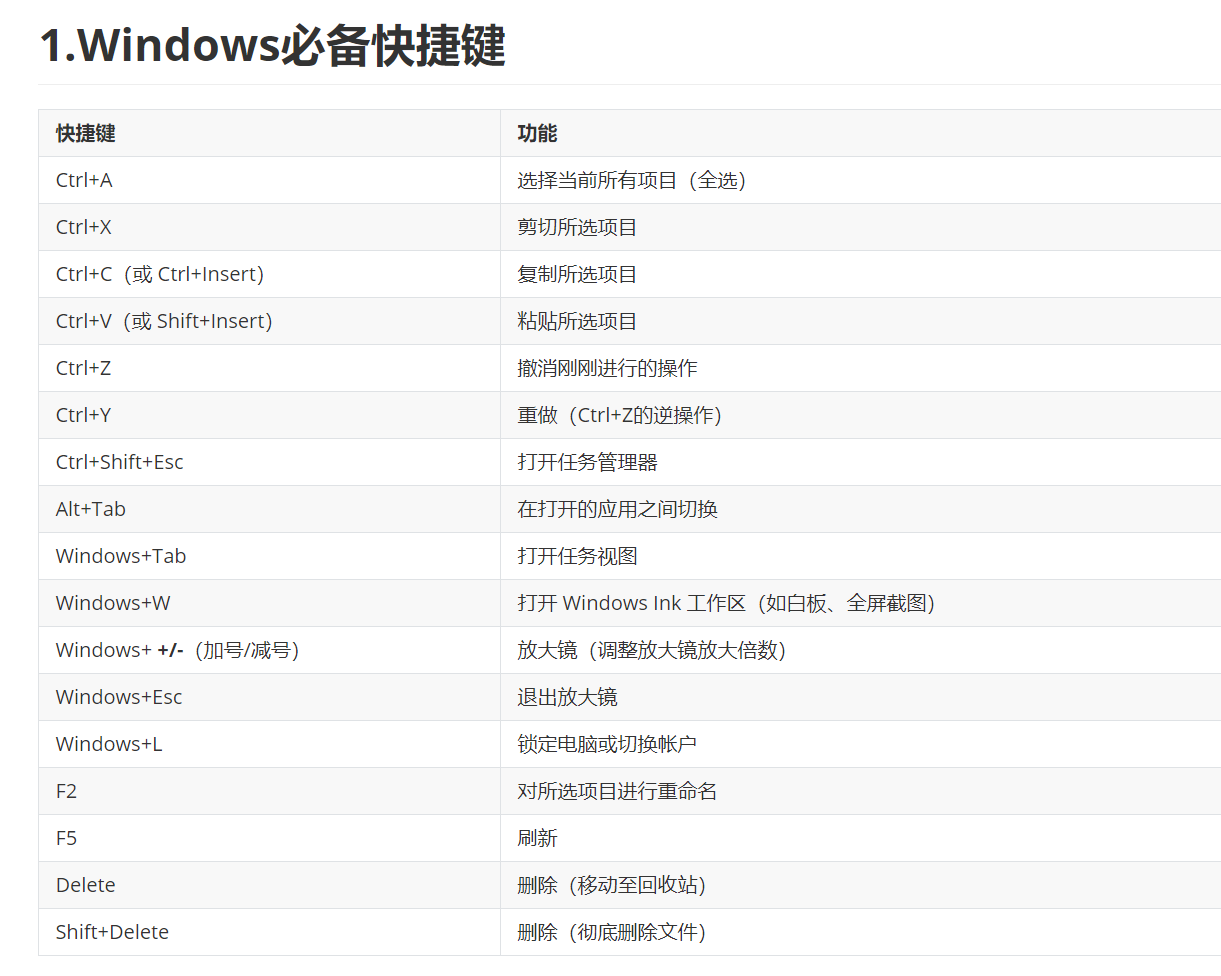The width and height of the screenshot is (1221, 976).
Task: Click the "锁定电脑或切换帐户" description
Action: [607, 745]
